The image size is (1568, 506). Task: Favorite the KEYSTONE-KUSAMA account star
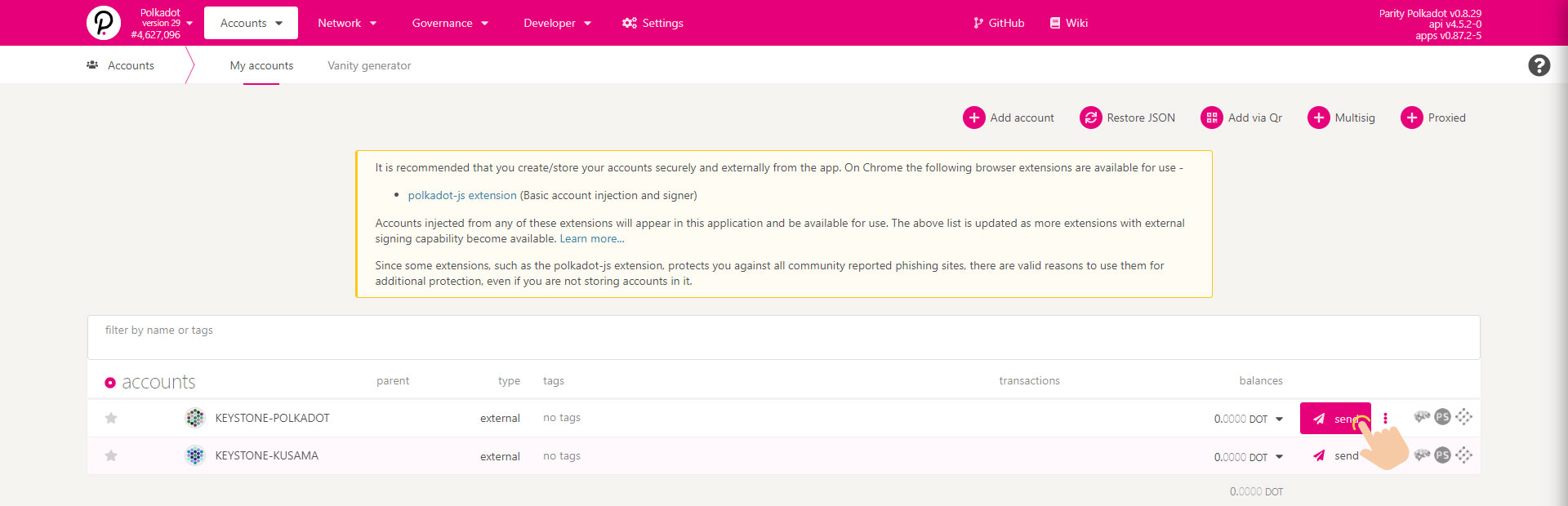click(x=111, y=455)
